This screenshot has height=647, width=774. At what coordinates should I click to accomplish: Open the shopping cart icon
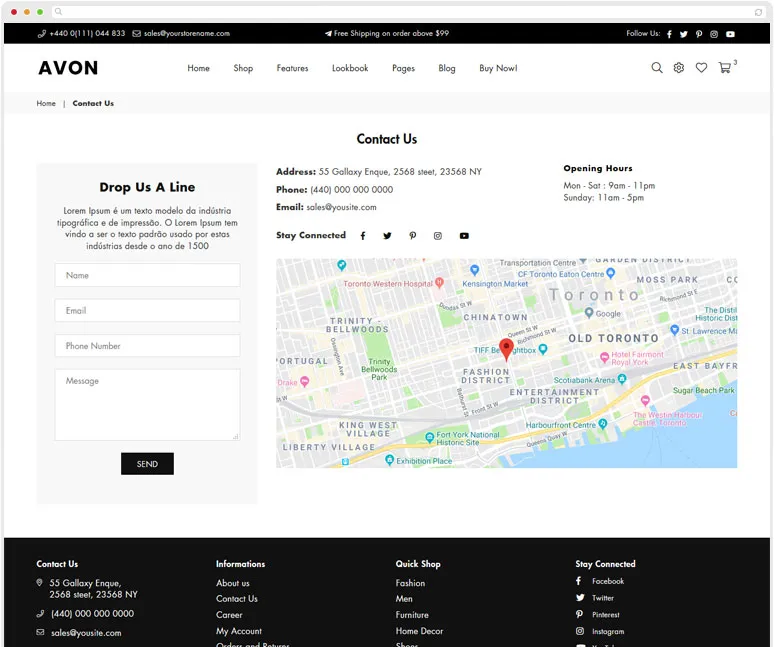[725, 68]
